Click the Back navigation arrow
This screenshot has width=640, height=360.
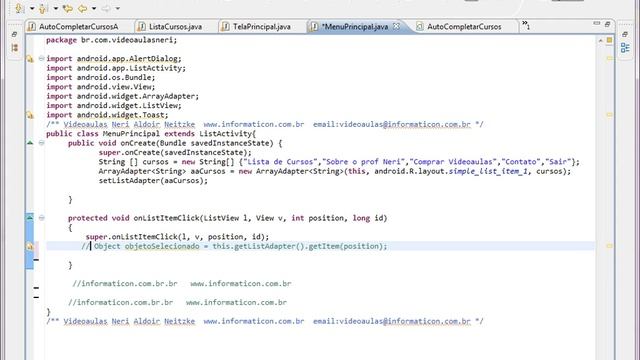point(82,8)
